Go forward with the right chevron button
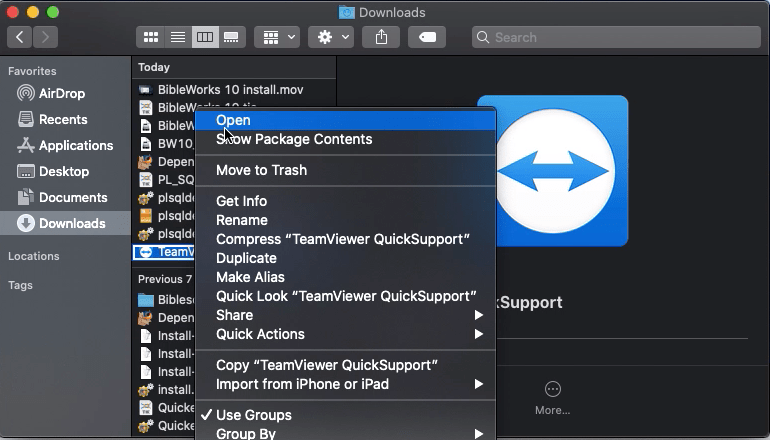Viewport: 770px width, 440px height. click(46, 37)
